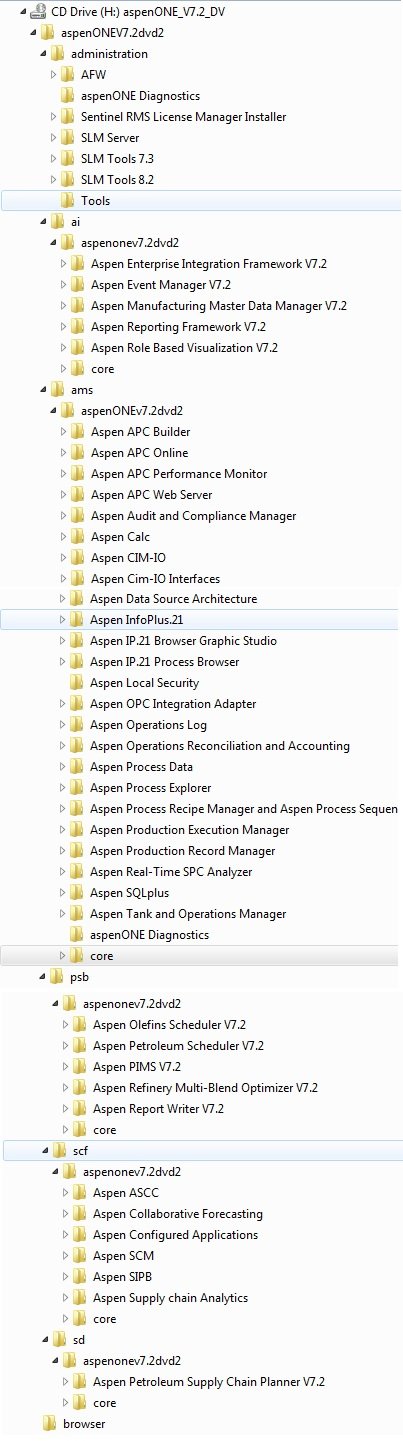Select Sentinel RMS License Manager Installer
The image size is (403, 1441).
(183, 117)
